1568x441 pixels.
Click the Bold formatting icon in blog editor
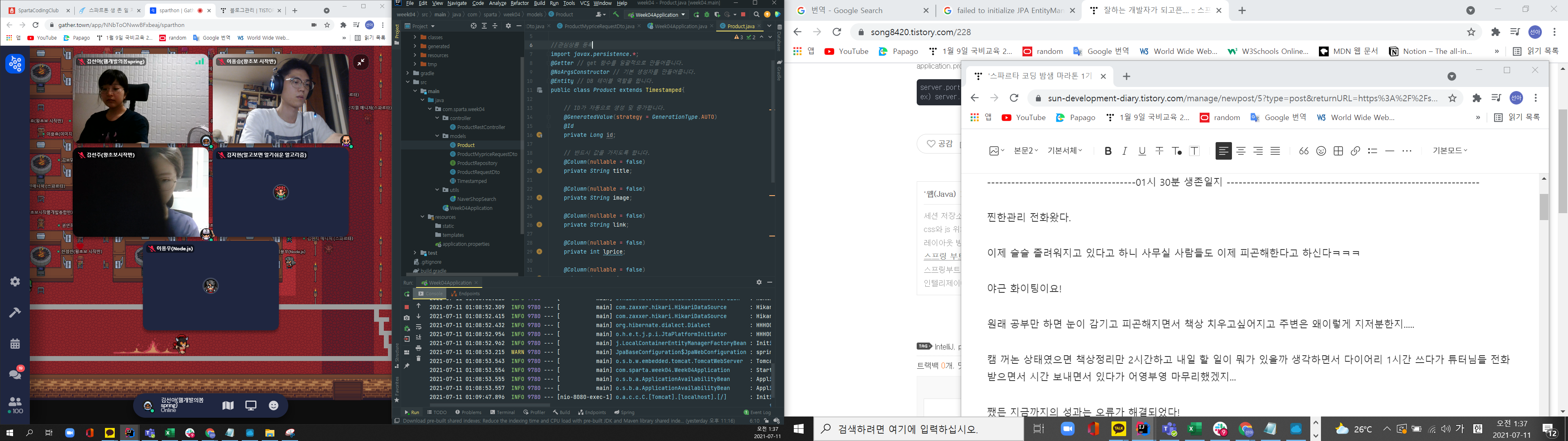tap(1108, 151)
